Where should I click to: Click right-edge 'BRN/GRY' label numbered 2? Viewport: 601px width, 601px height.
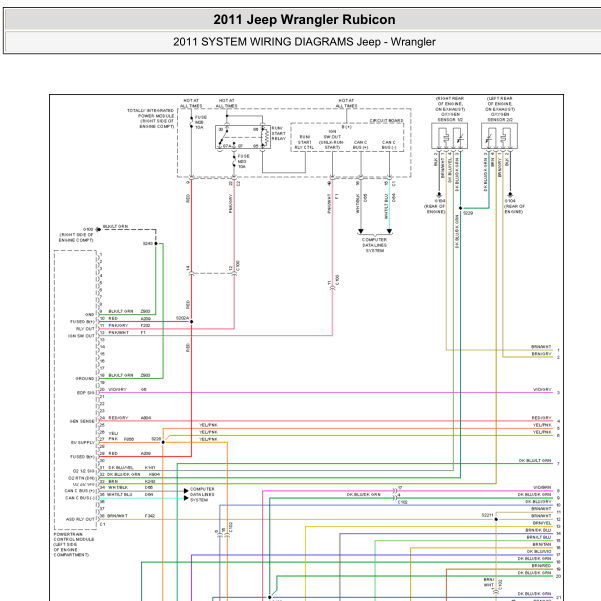coord(541,354)
